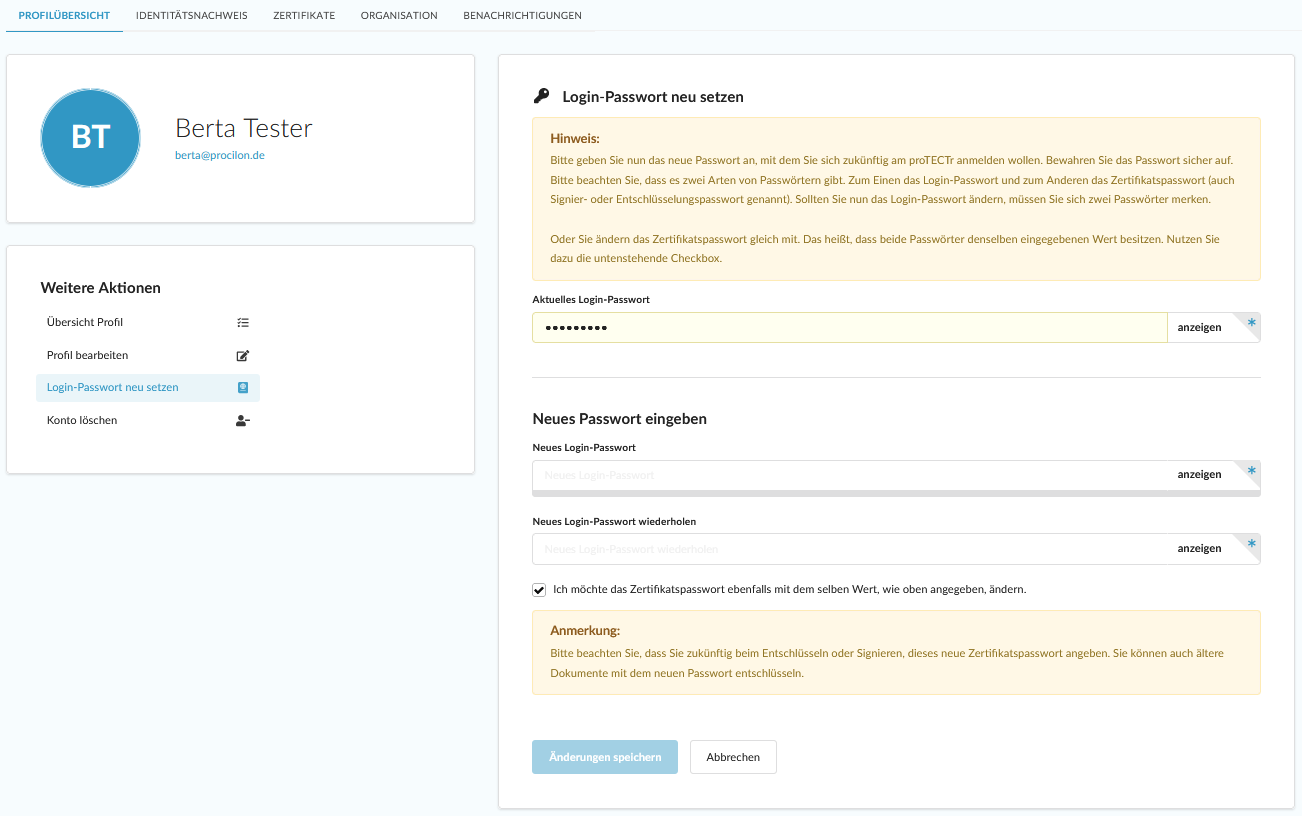Click the berta@procilon.de email link
1302x816 pixels.
pyautogui.click(x=220, y=156)
